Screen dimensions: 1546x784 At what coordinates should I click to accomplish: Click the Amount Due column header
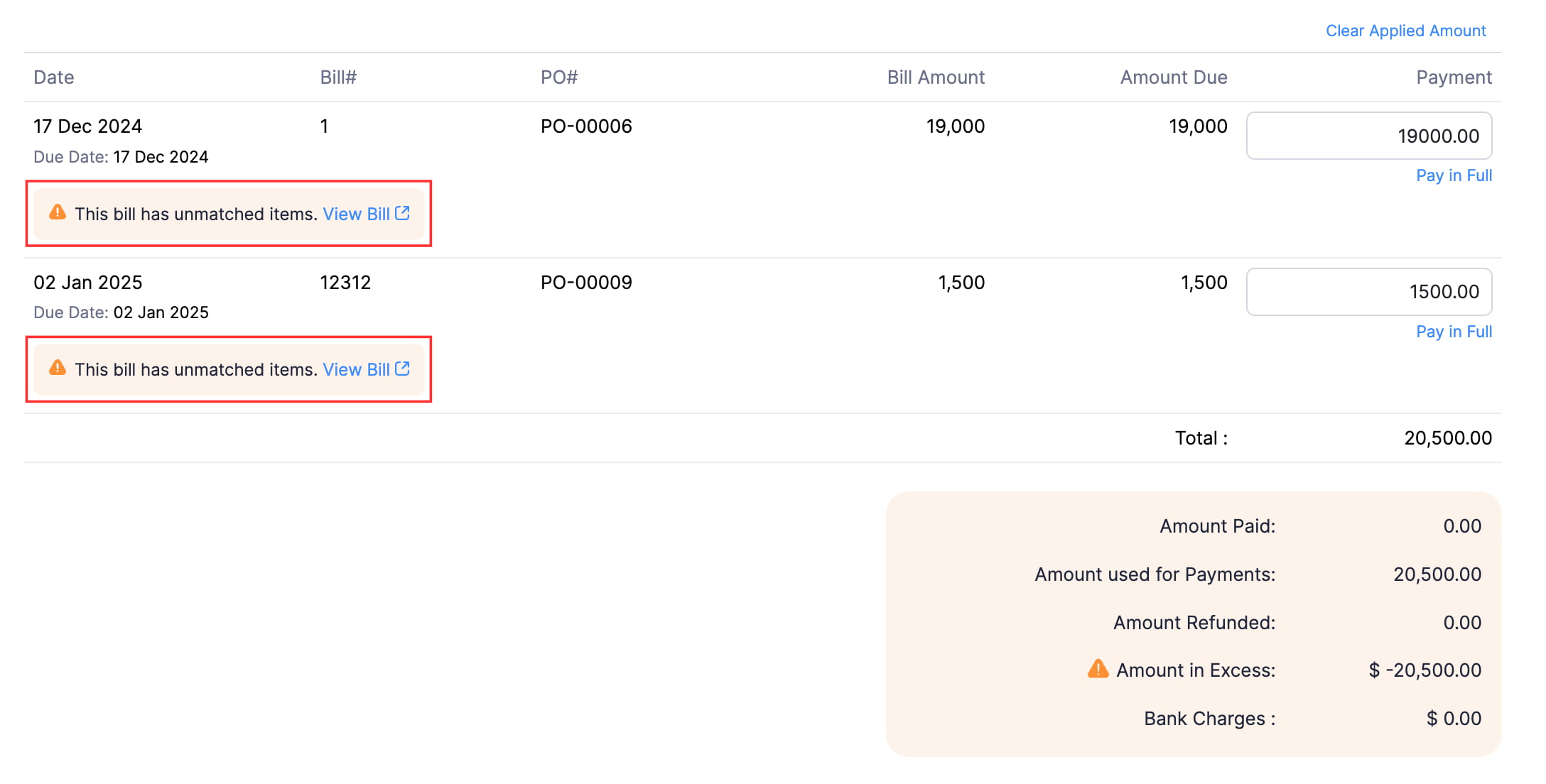(x=1174, y=77)
